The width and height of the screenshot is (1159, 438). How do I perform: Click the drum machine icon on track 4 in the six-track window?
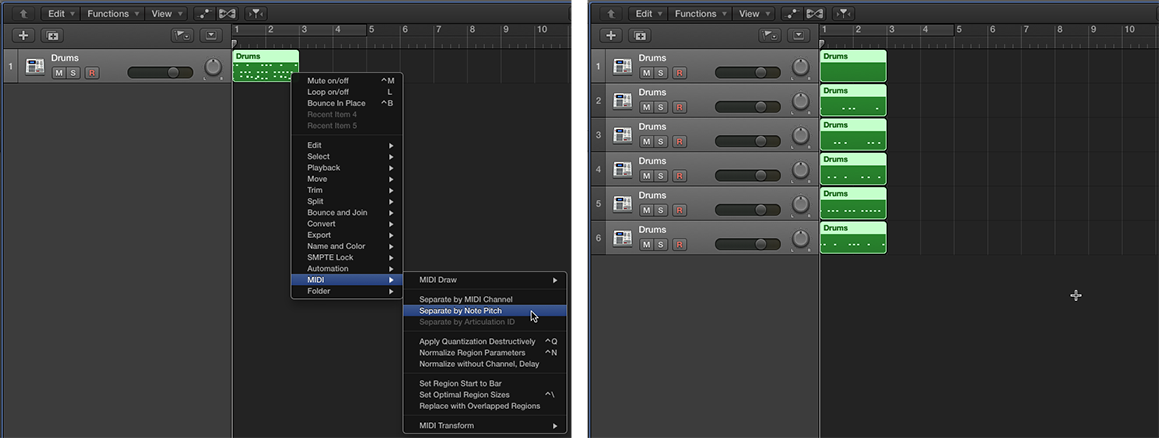(x=622, y=169)
